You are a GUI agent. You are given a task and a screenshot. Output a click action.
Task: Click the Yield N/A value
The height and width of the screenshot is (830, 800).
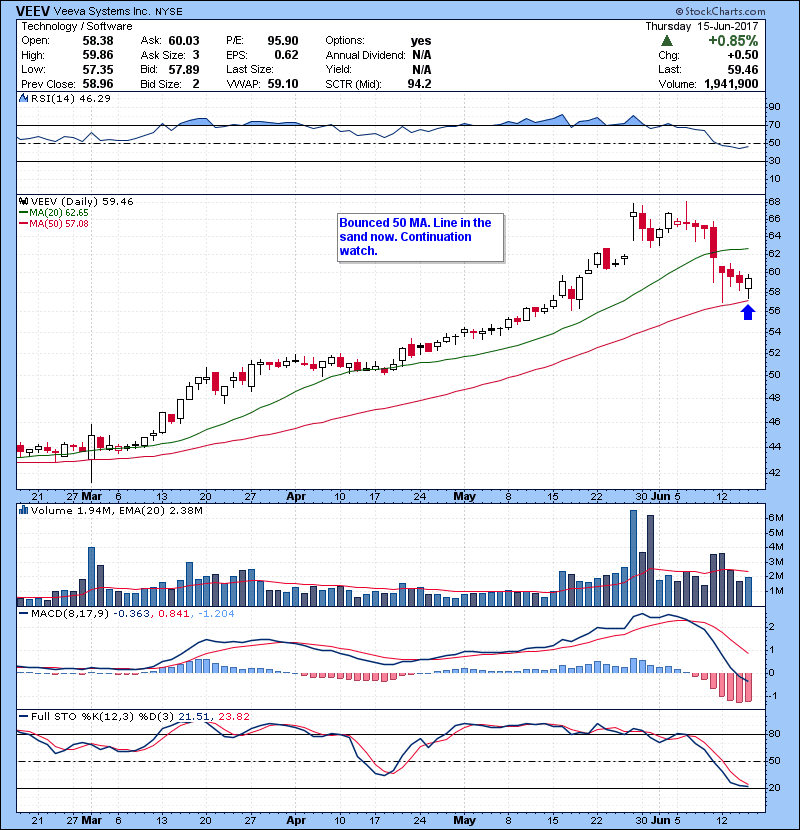[422, 69]
